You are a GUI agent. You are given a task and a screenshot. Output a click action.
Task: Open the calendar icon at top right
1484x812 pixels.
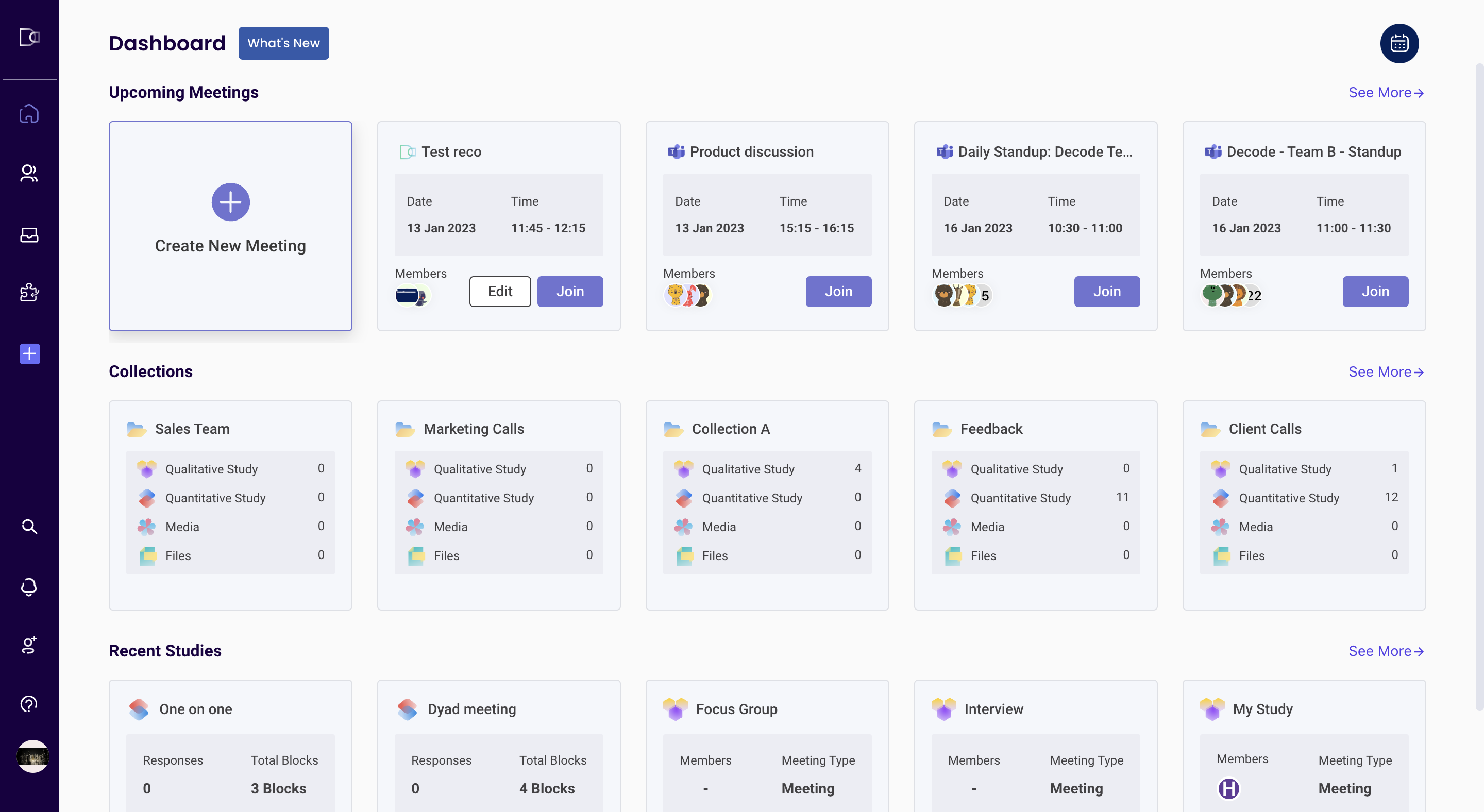pyautogui.click(x=1399, y=43)
